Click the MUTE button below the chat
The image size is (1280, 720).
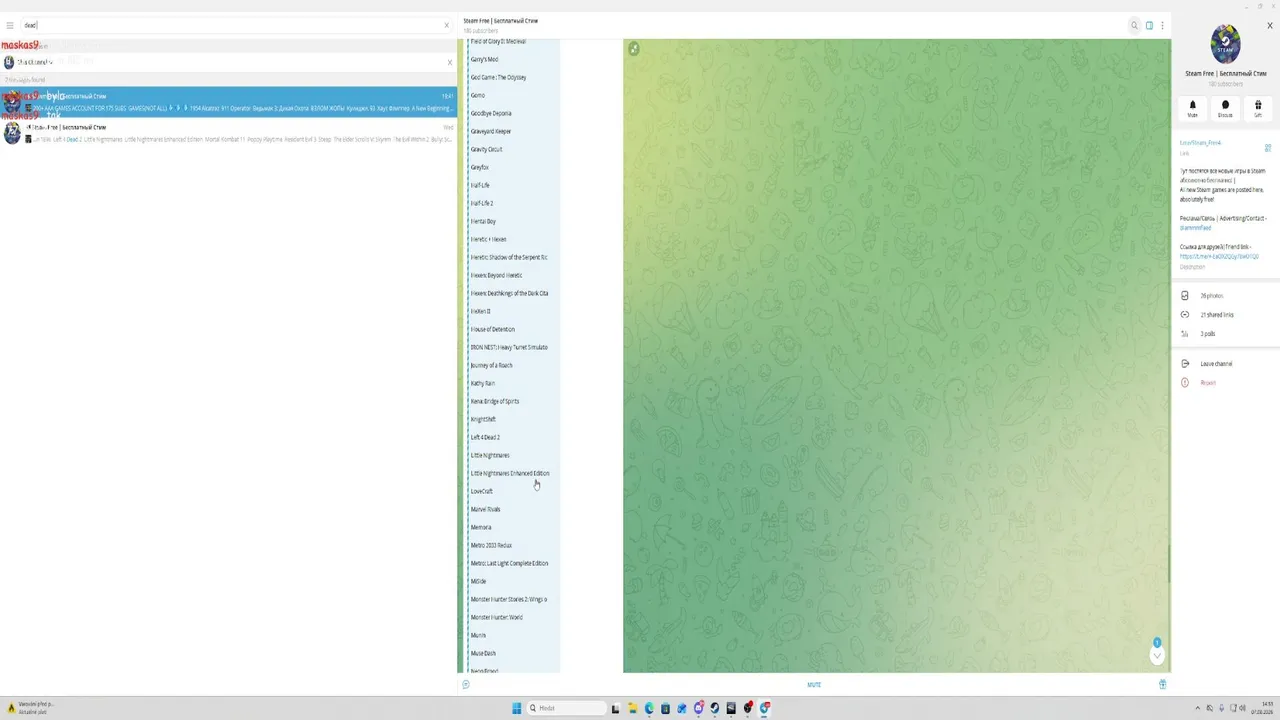(814, 685)
